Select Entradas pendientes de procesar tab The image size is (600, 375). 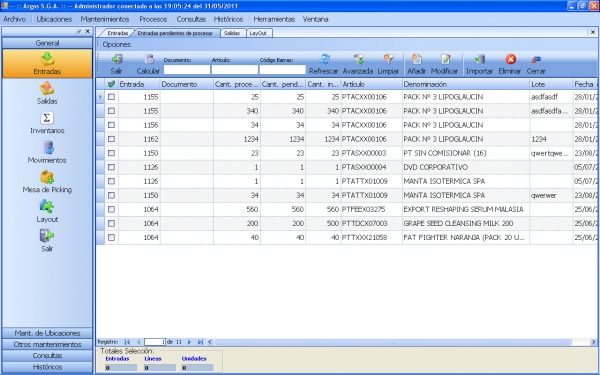[x=175, y=33]
